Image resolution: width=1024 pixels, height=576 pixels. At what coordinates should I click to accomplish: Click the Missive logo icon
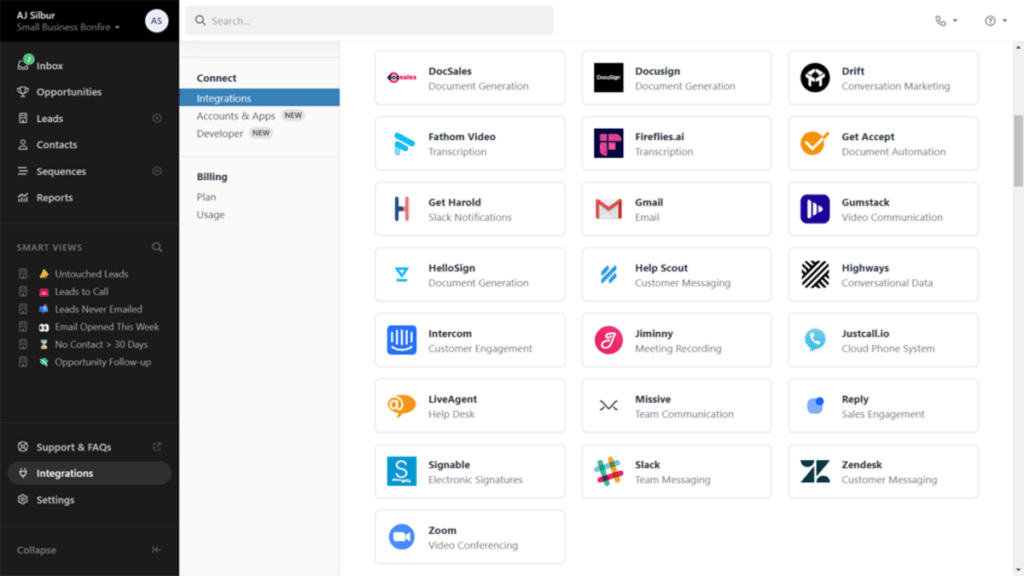[608, 406]
